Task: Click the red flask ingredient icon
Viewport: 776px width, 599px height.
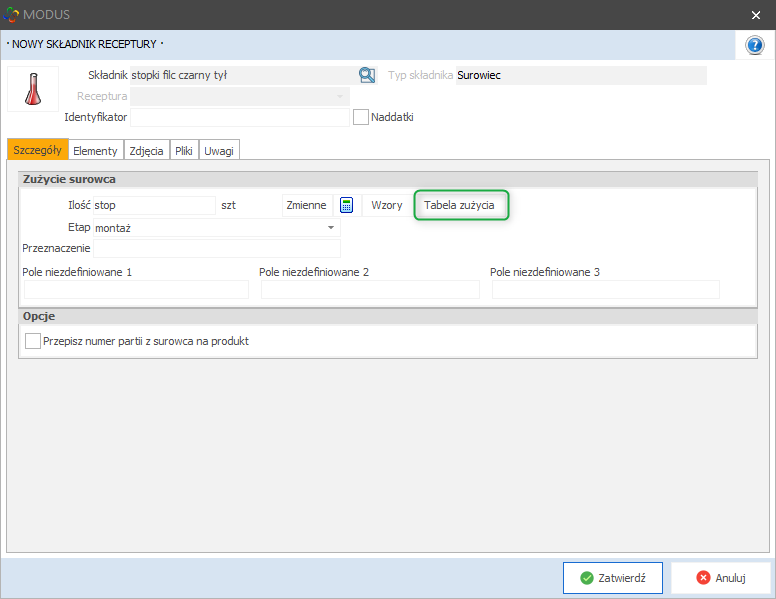Action: point(33,89)
